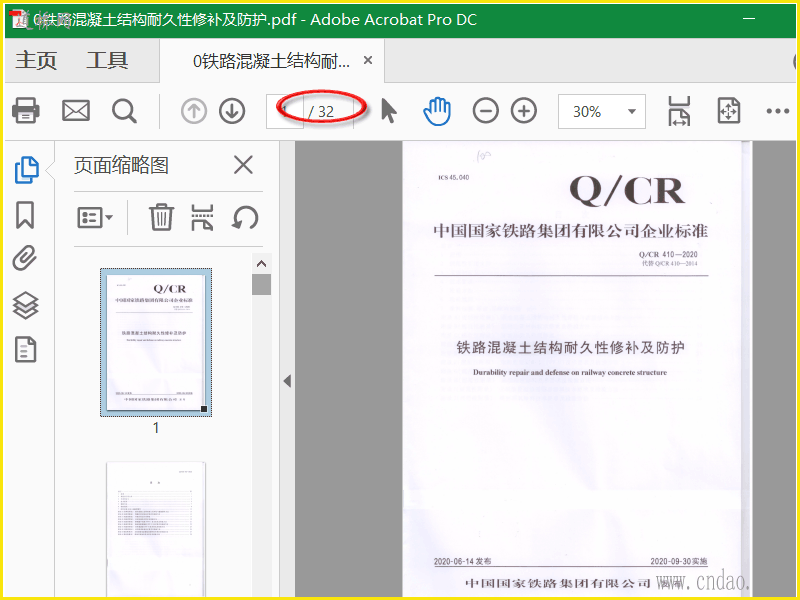Close the 0铁路混凝土结构耐... document tab
Image resolution: width=800 pixels, height=600 pixels.
(x=368, y=60)
